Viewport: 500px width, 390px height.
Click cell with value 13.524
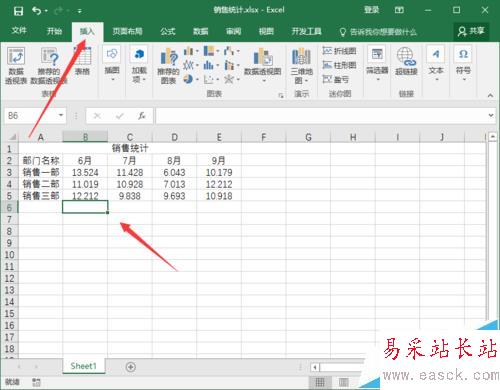(85, 172)
